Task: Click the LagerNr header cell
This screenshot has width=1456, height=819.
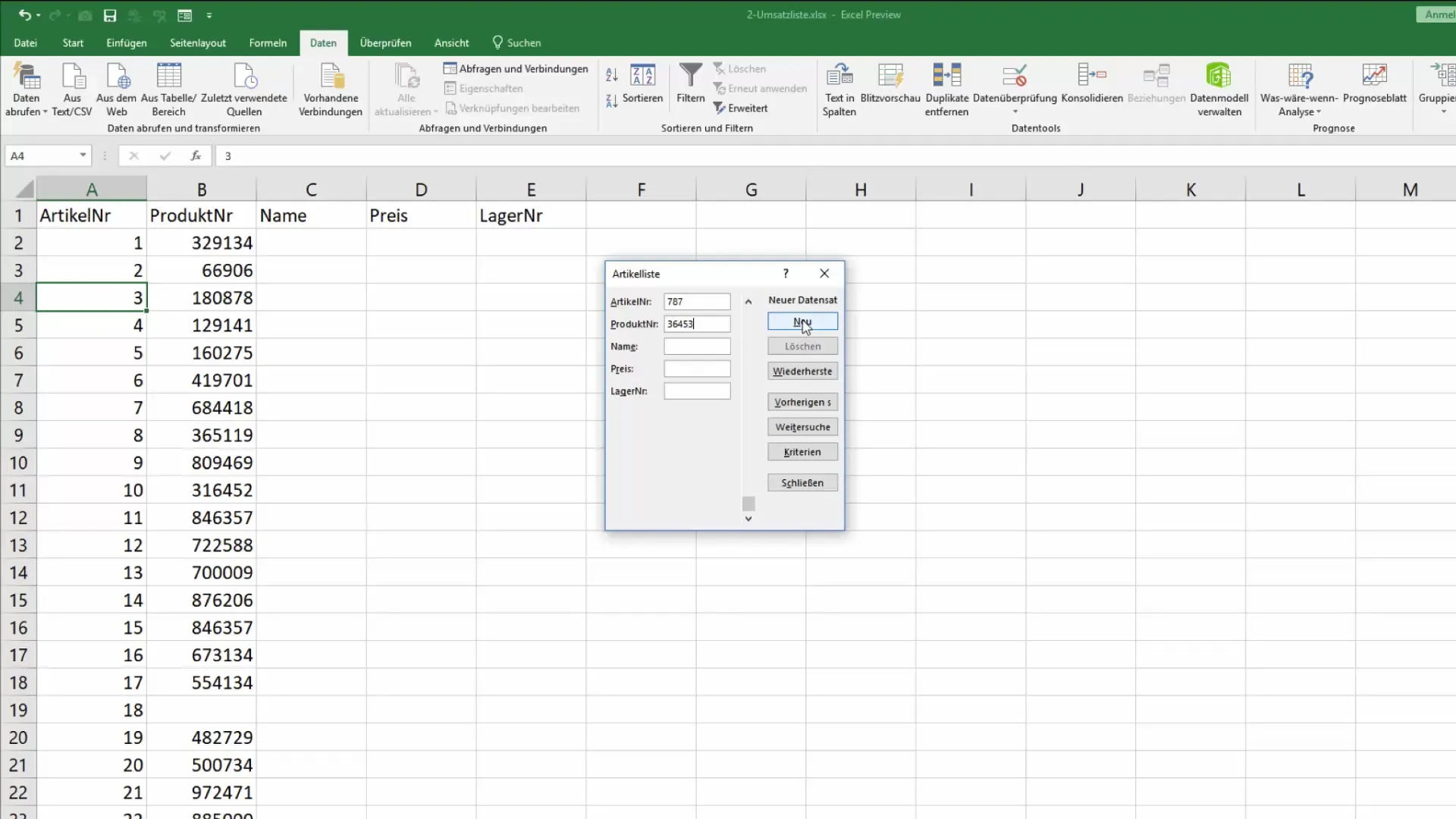Action: click(531, 215)
